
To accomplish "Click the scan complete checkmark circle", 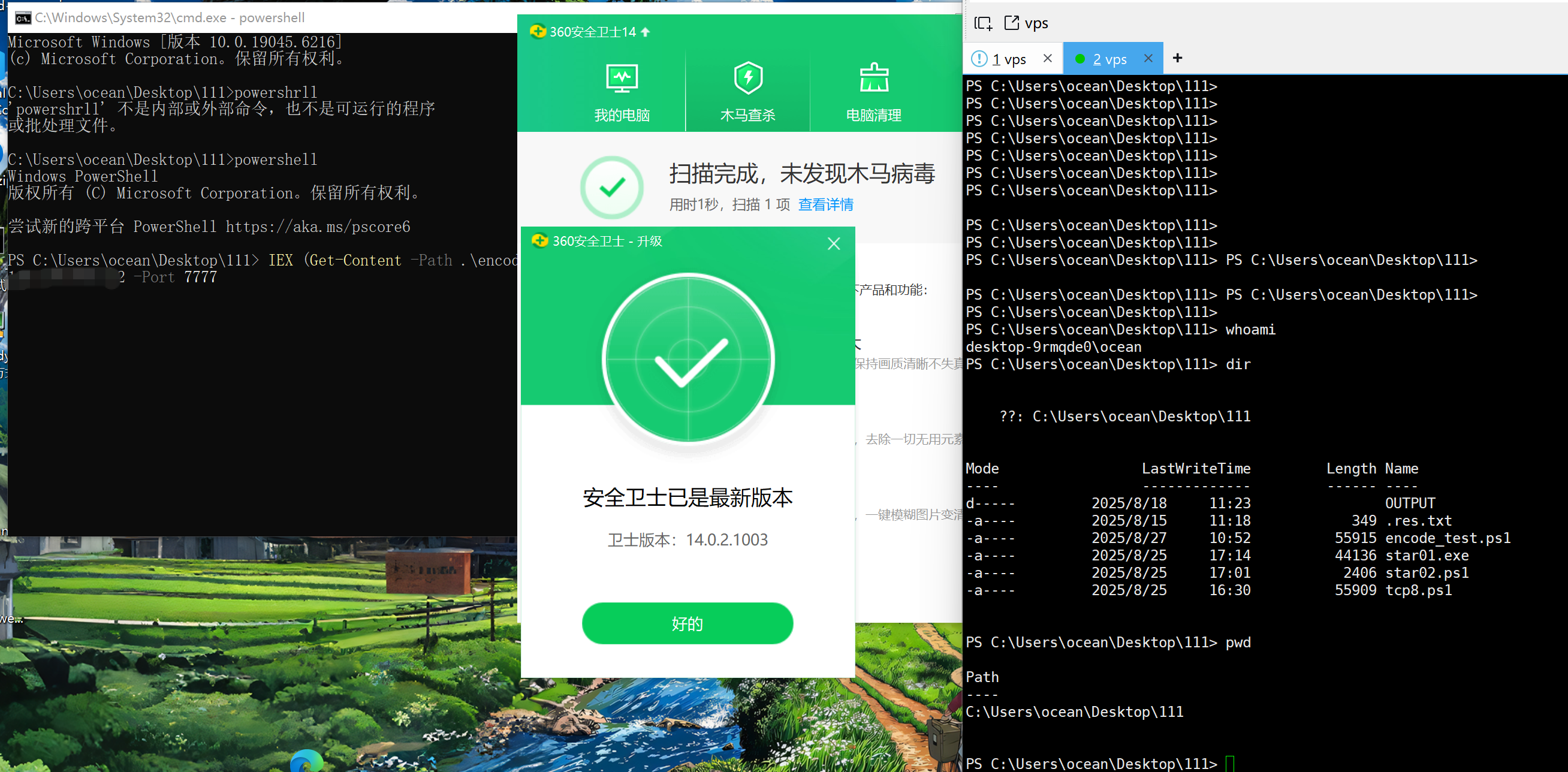I will (x=612, y=187).
